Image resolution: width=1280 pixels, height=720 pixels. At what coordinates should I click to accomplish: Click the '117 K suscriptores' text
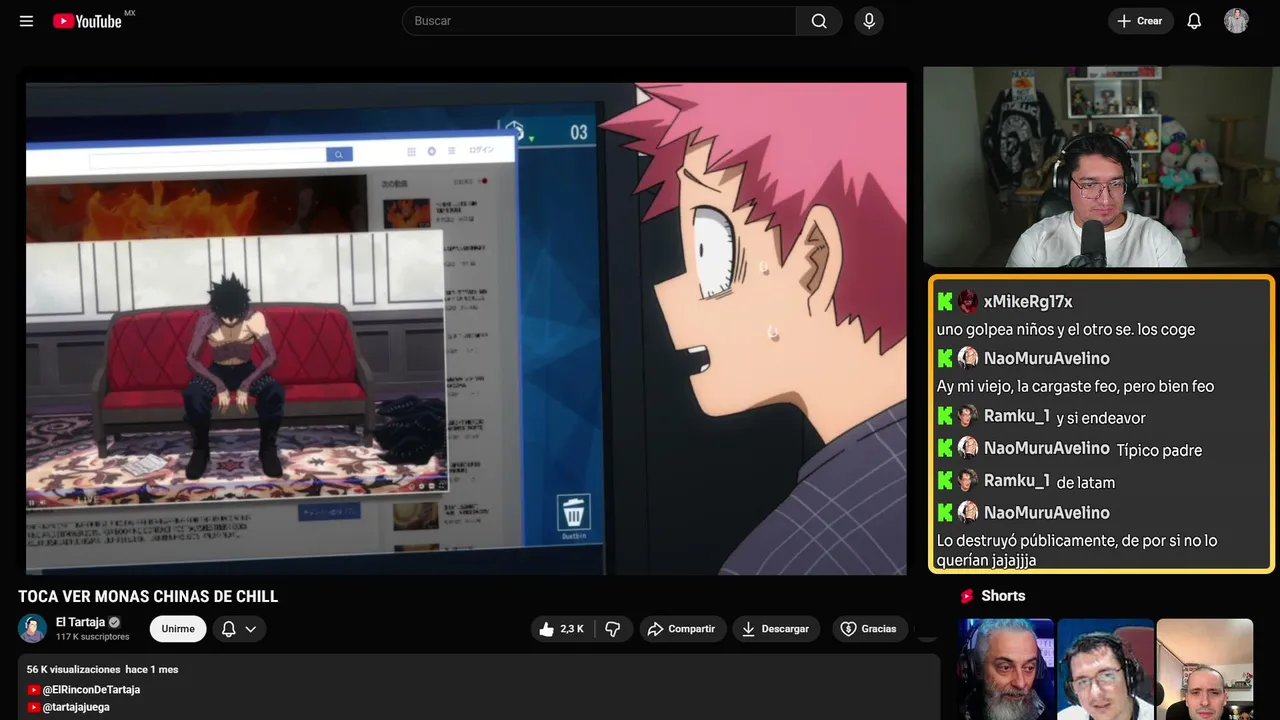[x=93, y=637]
